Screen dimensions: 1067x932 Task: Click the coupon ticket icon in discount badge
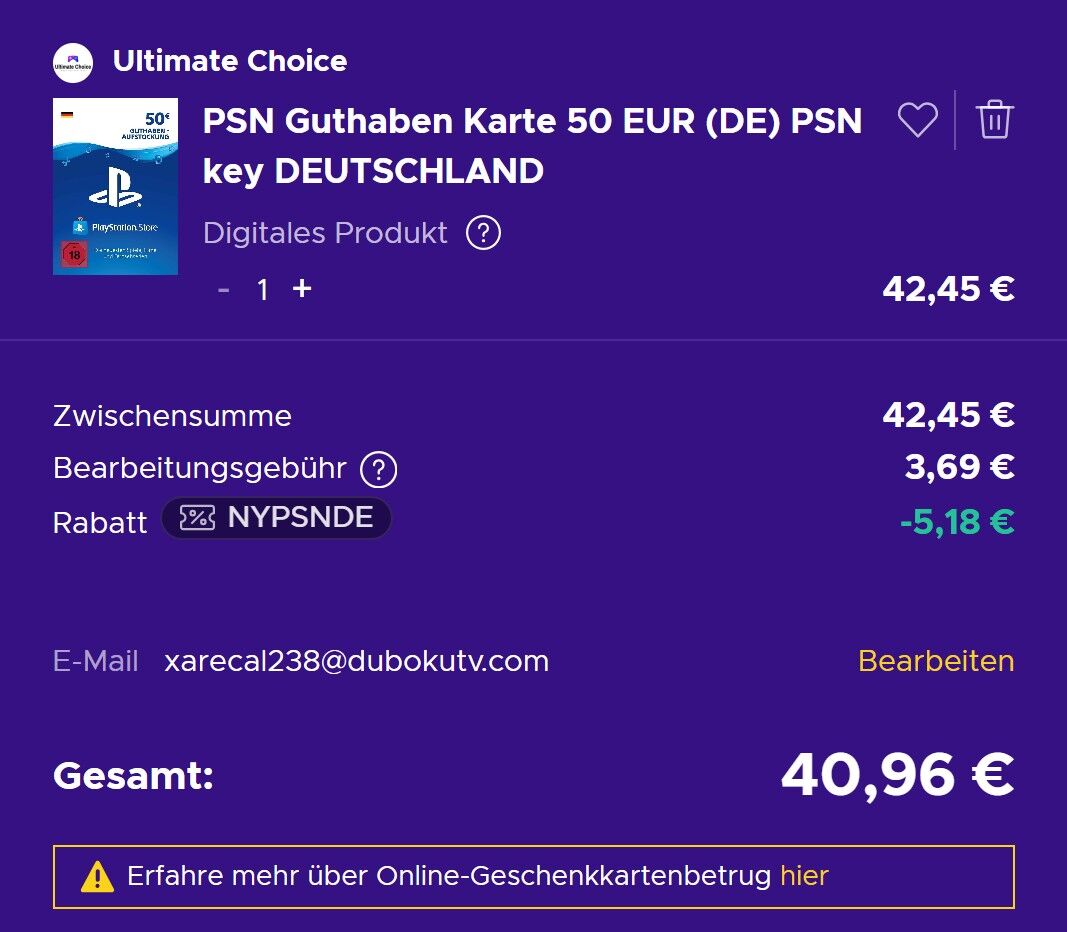197,518
